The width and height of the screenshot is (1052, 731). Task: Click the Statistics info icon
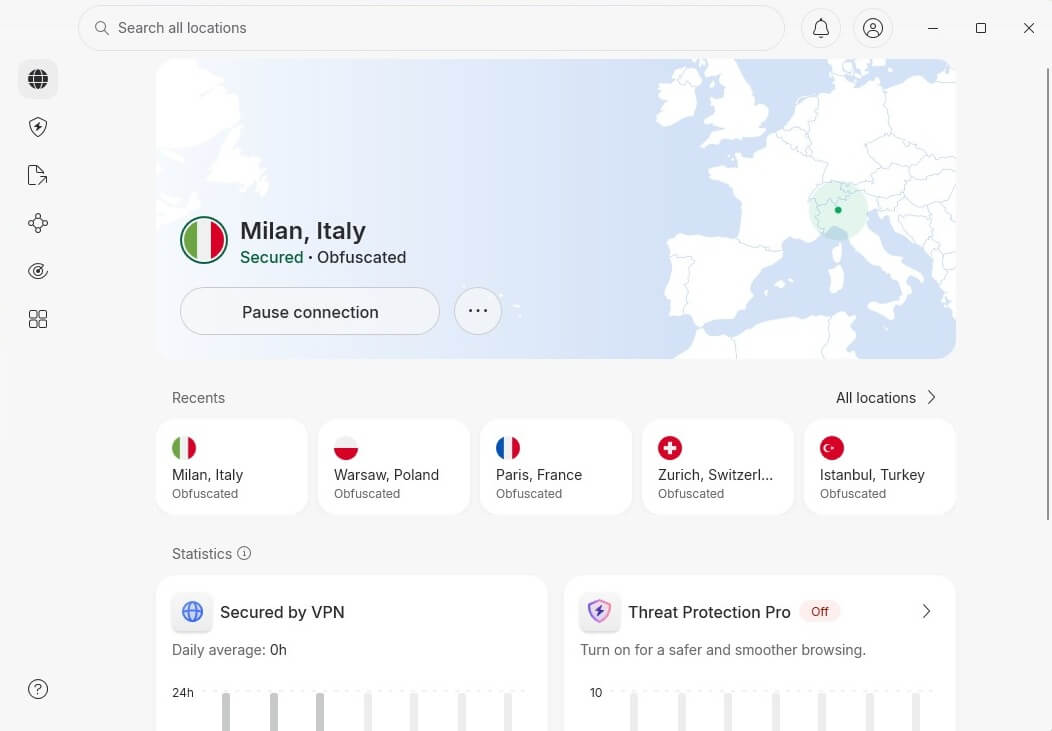tap(241, 553)
